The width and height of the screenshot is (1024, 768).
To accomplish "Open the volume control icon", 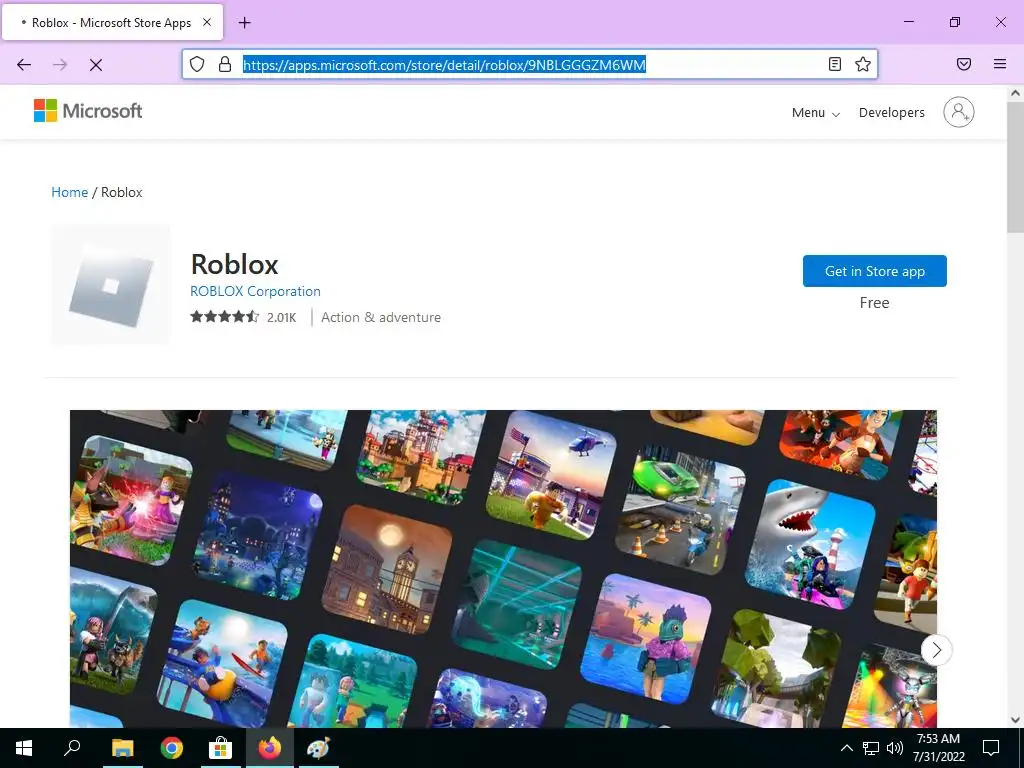I will (895, 748).
